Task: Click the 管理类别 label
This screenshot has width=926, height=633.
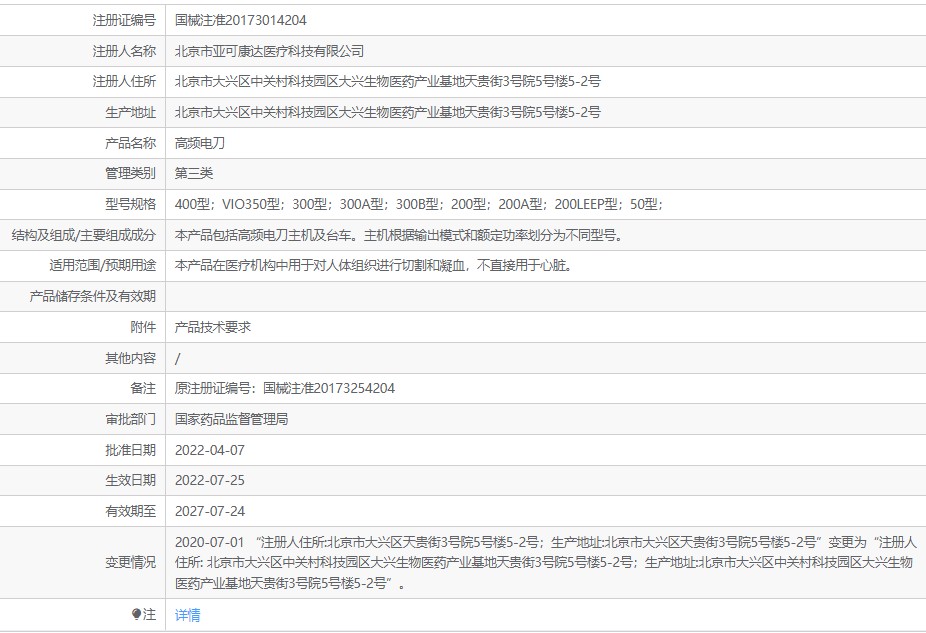Action: click(x=131, y=173)
